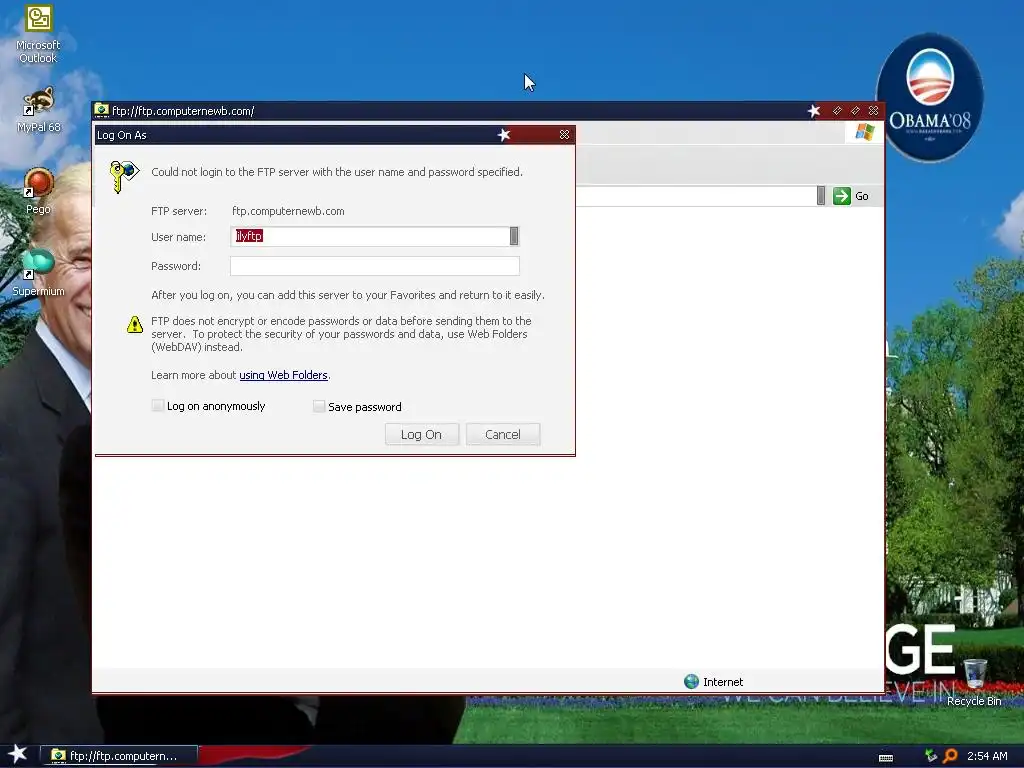Screen dimensions: 1024x768
Task: Click the Internet status bar text
Action: click(723, 682)
